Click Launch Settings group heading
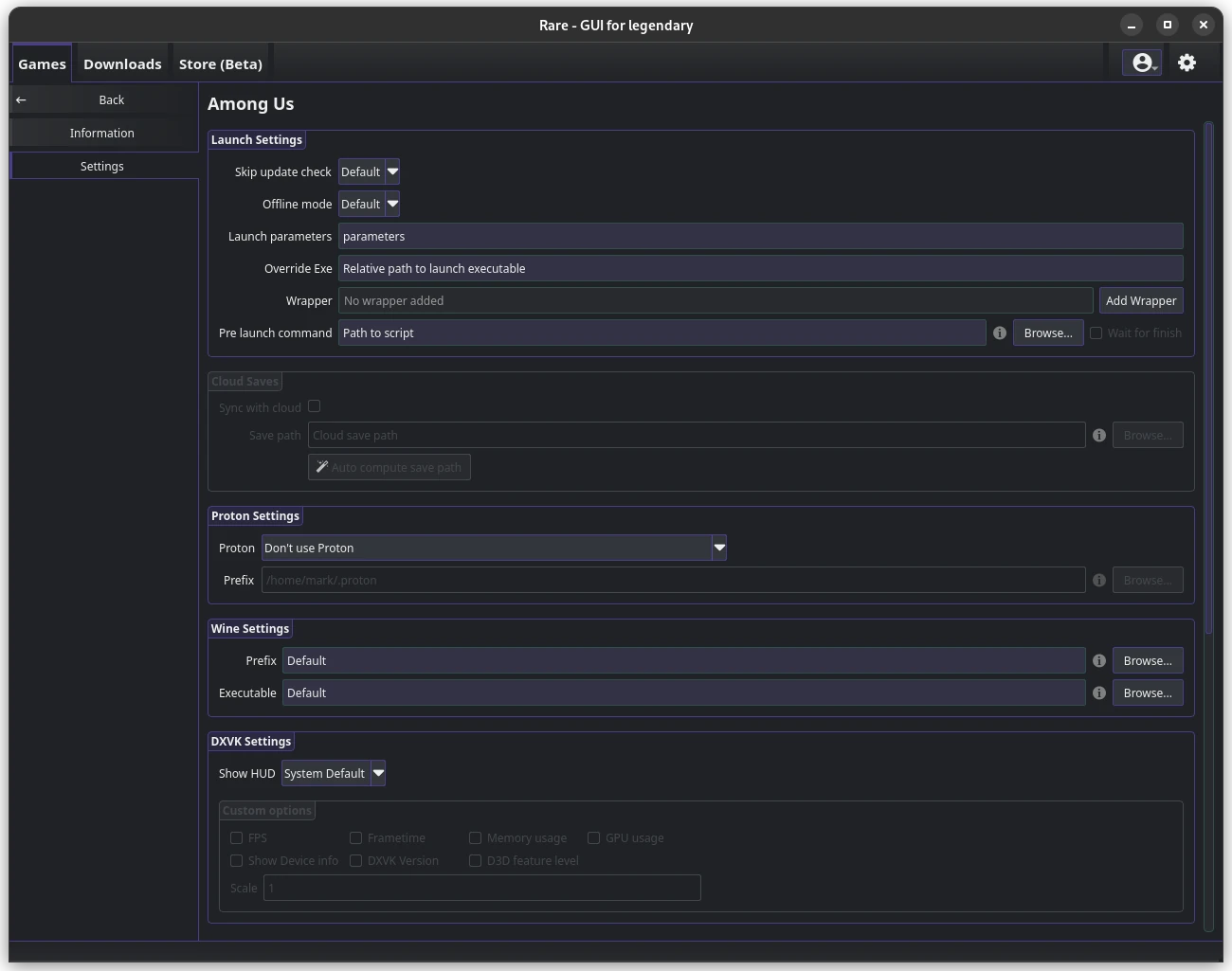 (x=257, y=139)
